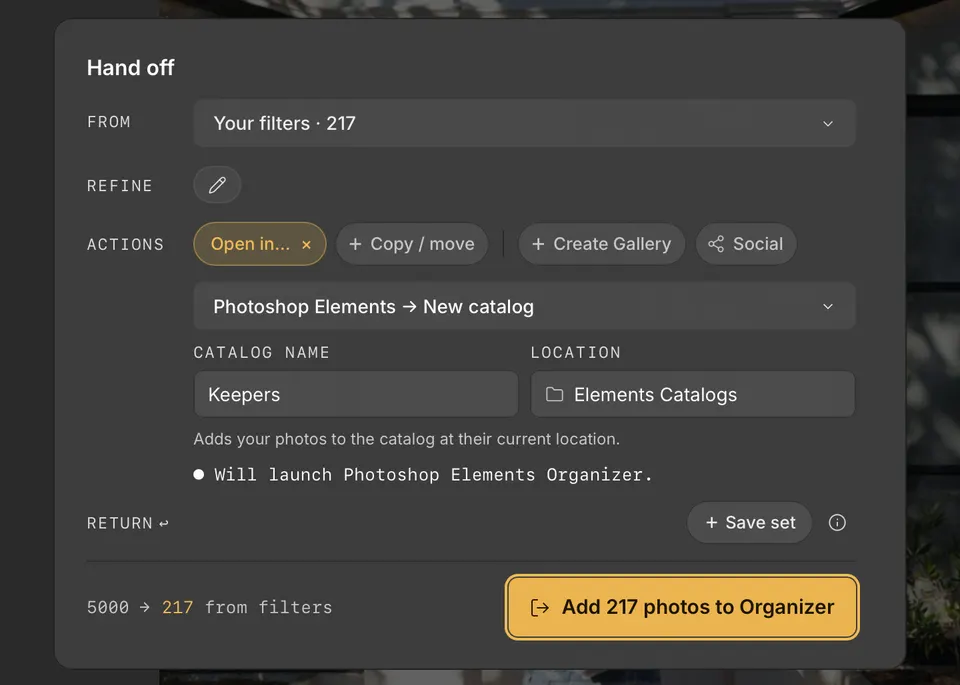Open the info icon beside Save set
960x685 pixels.
[837, 523]
